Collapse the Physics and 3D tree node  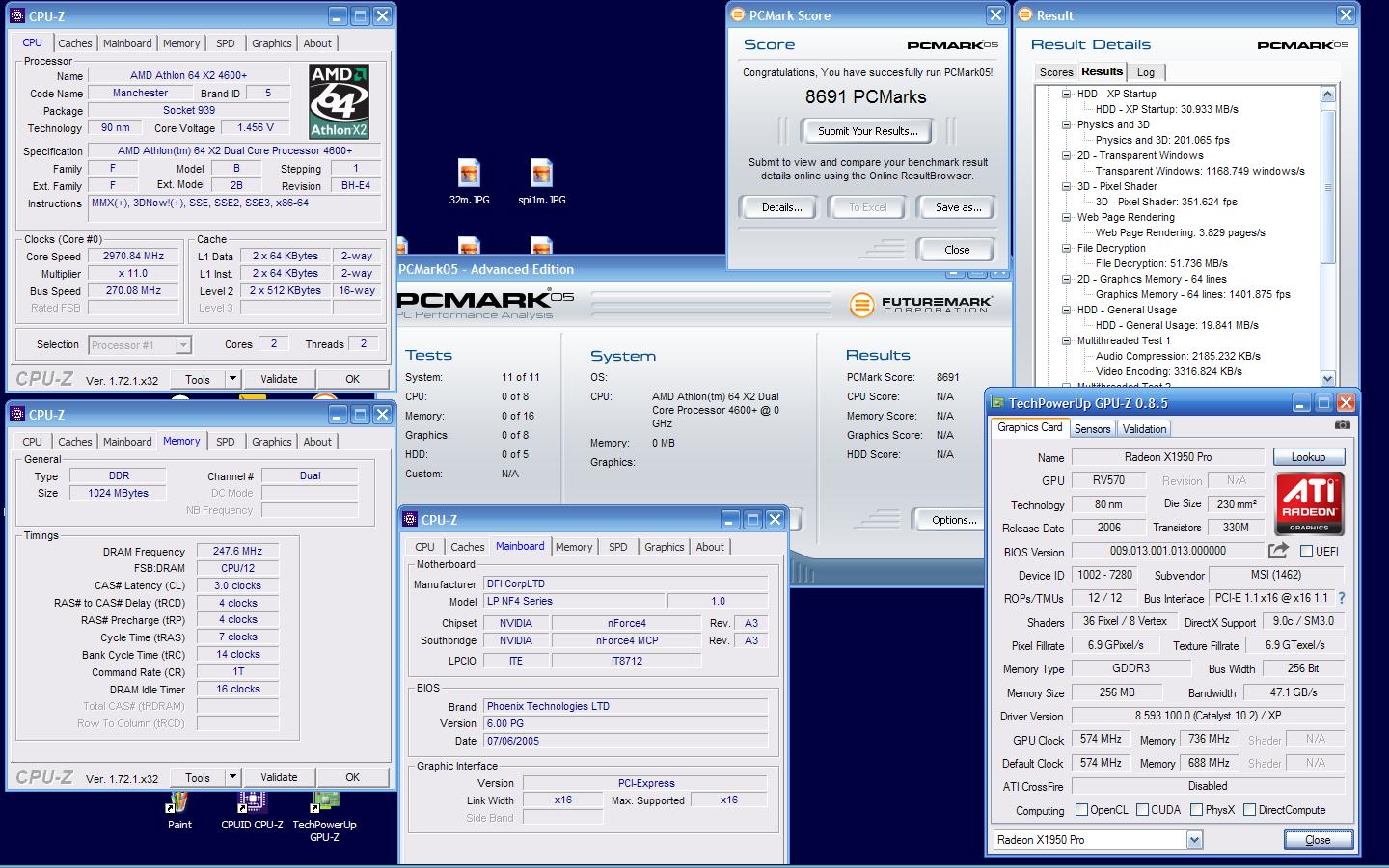coord(1066,124)
